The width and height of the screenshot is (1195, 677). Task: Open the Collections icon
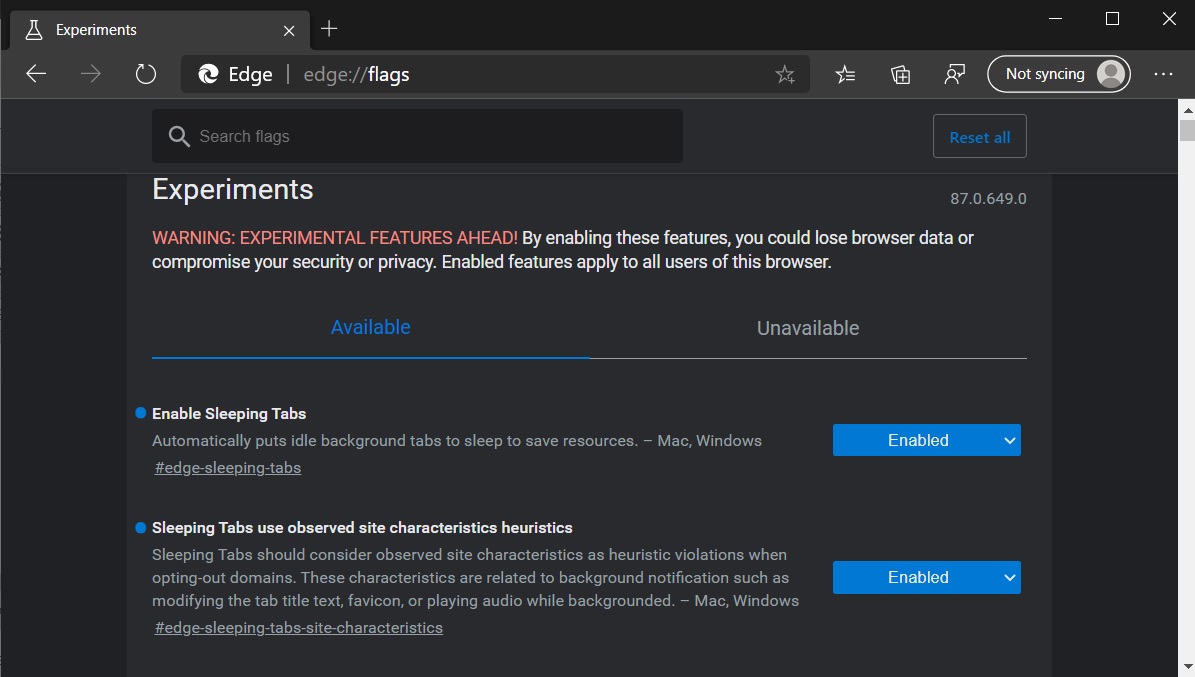coord(900,74)
